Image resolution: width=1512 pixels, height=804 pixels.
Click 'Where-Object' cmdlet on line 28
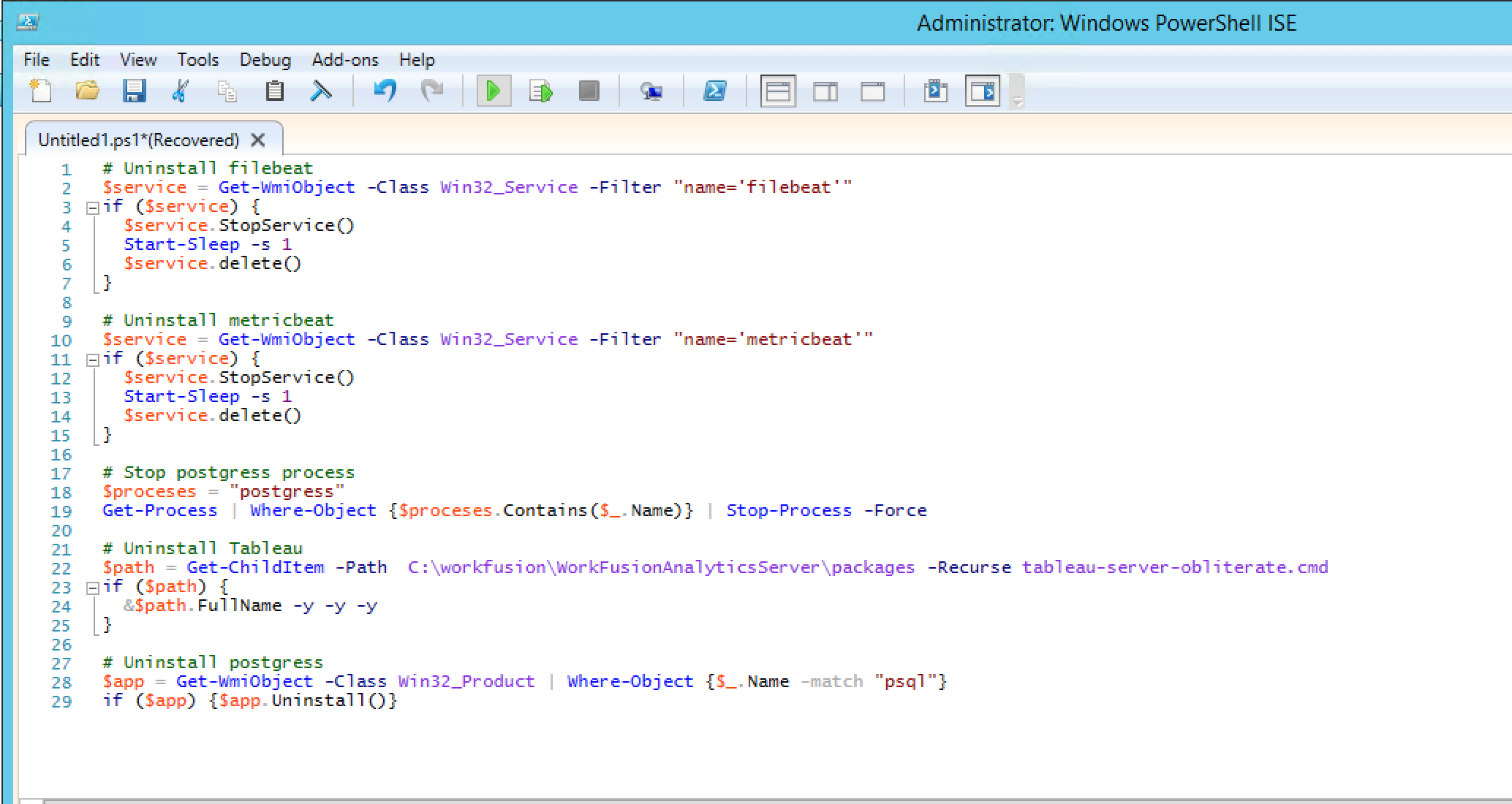tap(630, 681)
